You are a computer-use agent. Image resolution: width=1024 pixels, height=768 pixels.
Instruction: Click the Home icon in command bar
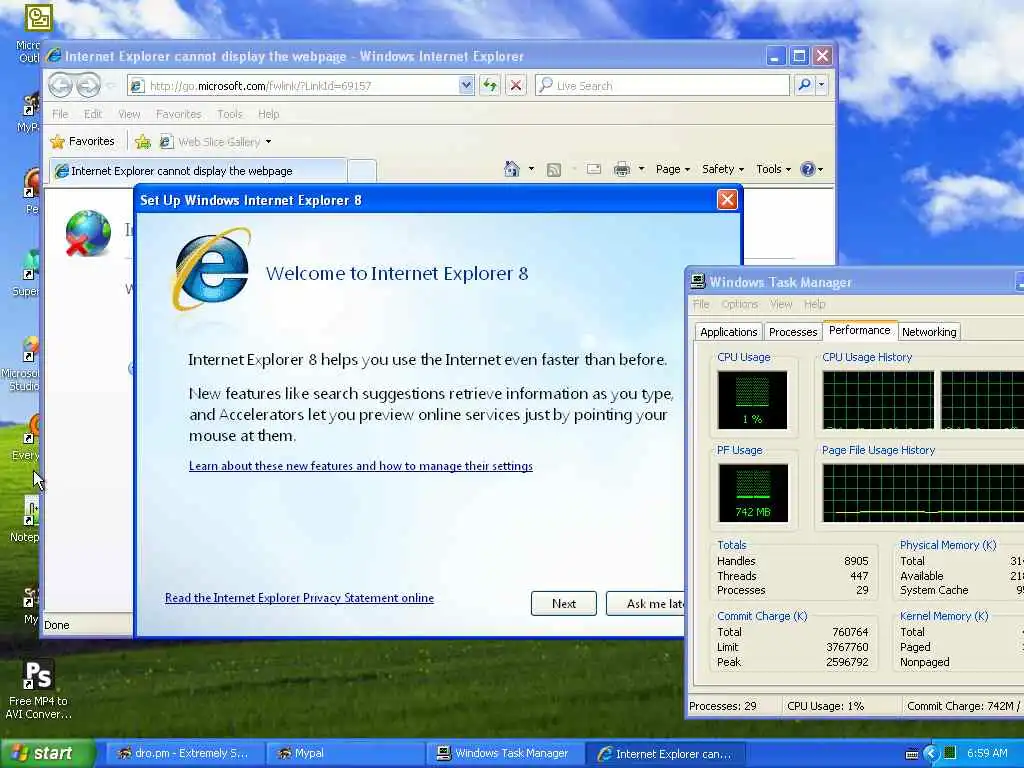[511, 169]
